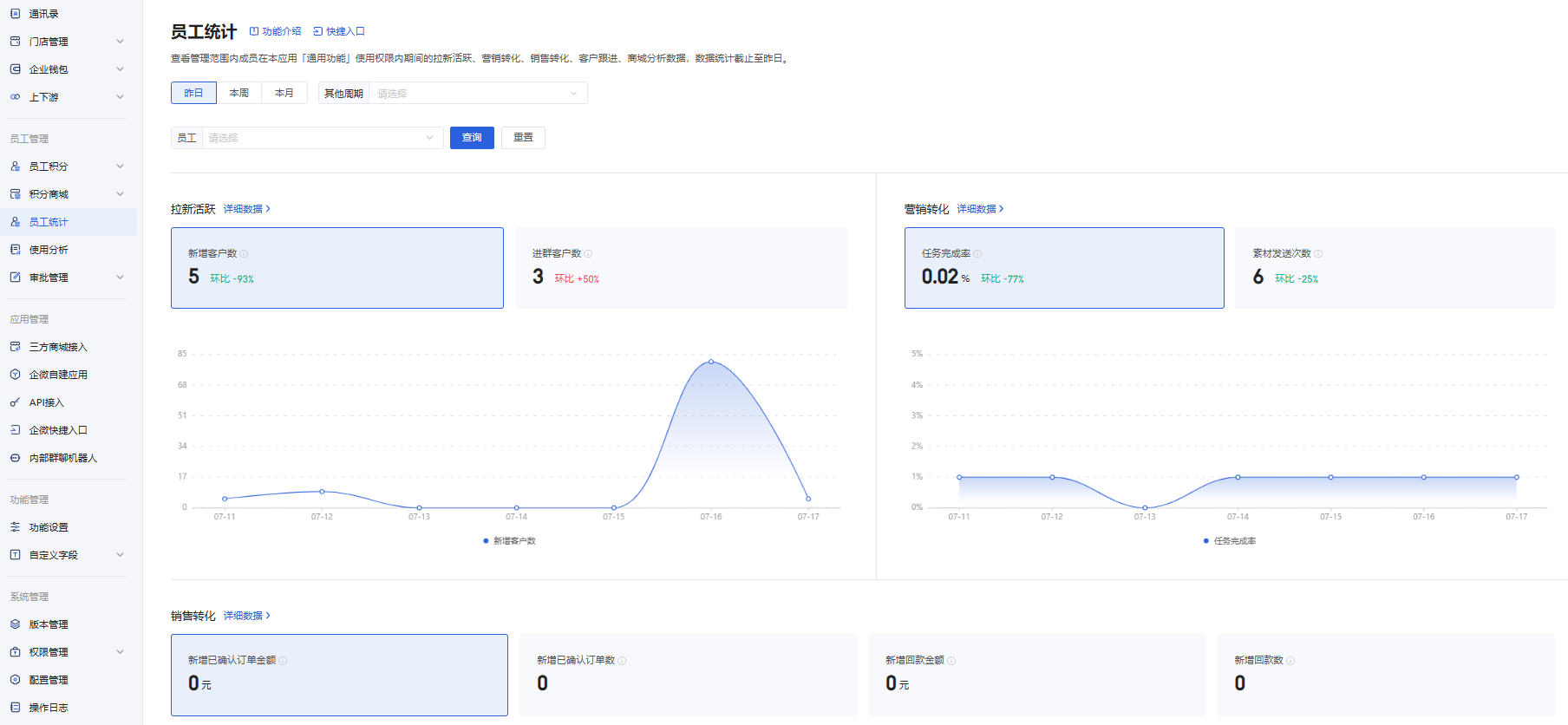Image resolution: width=1568 pixels, height=725 pixels.
Task: Open the 功能介绍 link
Action: (276, 31)
